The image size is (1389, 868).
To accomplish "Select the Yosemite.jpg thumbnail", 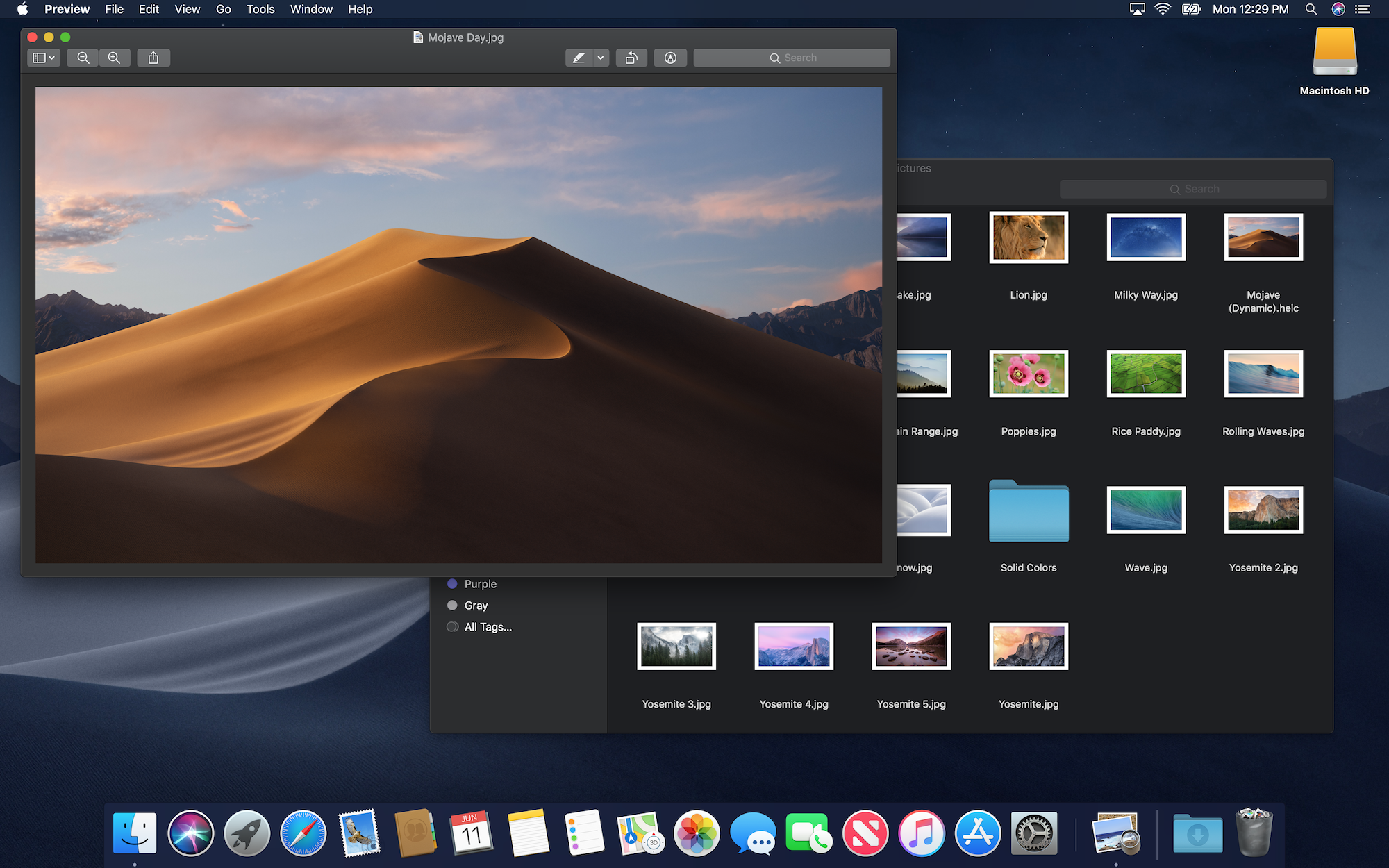I will pyautogui.click(x=1029, y=646).
